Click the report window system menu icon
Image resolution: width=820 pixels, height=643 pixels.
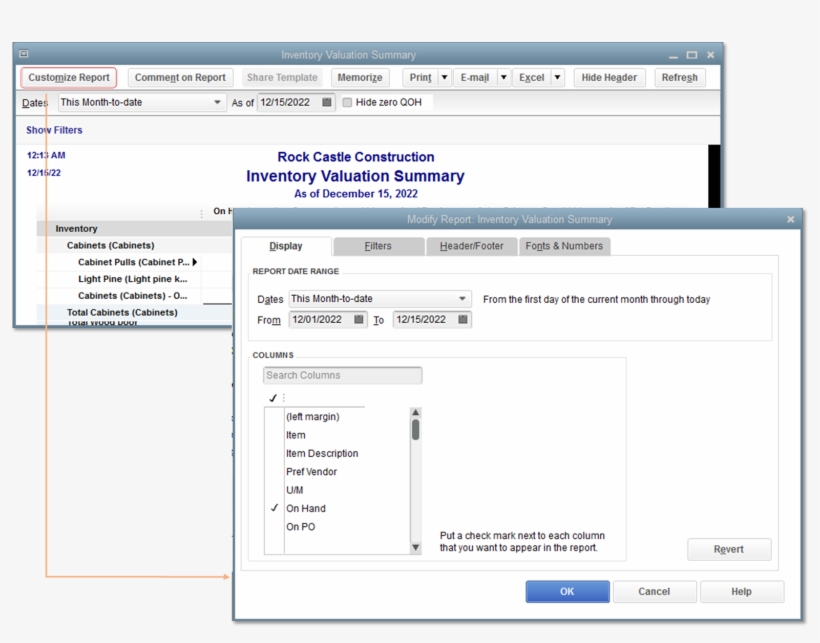click(x=24, y=54)
